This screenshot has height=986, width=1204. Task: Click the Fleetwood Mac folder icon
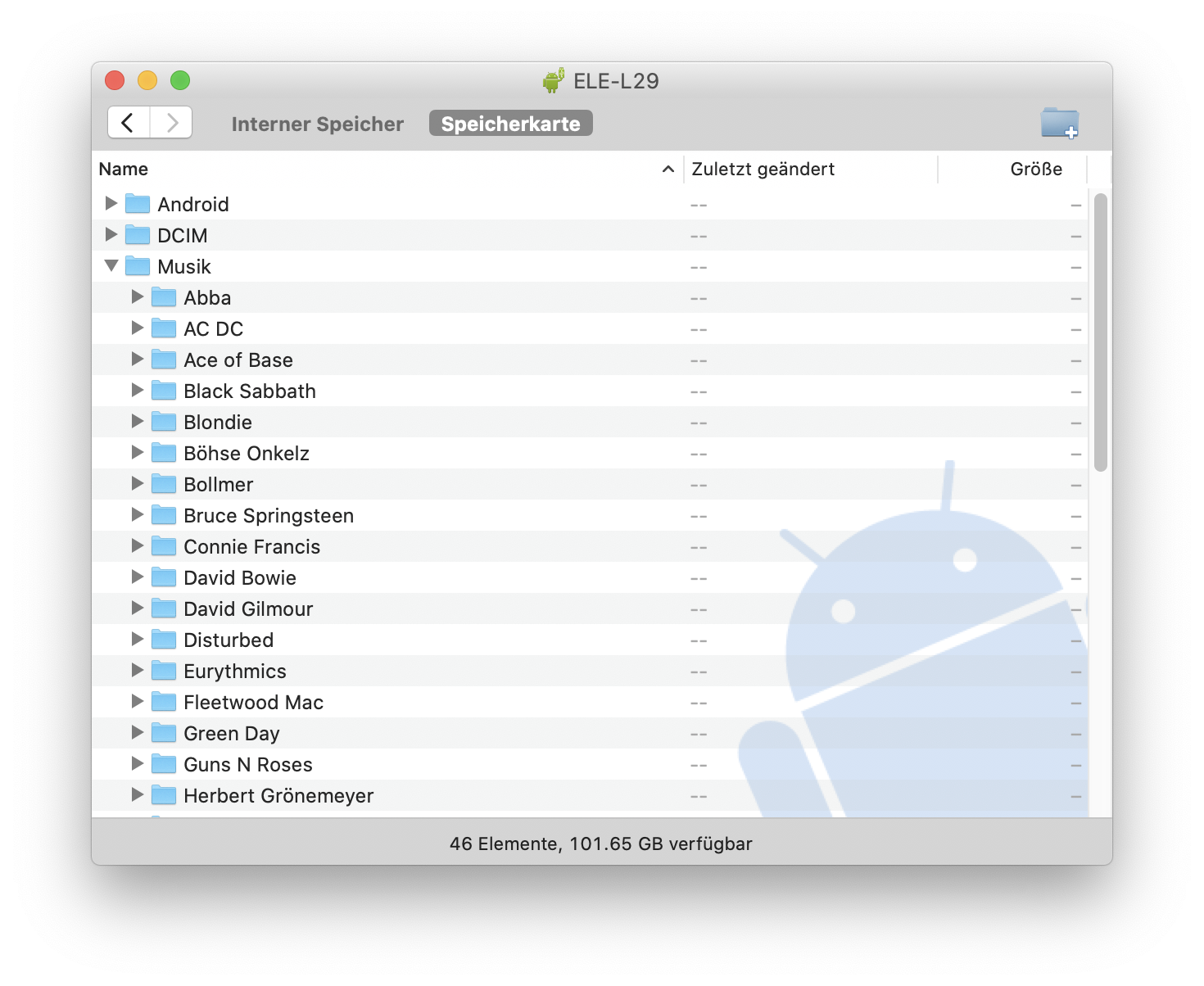pos(164,701)
